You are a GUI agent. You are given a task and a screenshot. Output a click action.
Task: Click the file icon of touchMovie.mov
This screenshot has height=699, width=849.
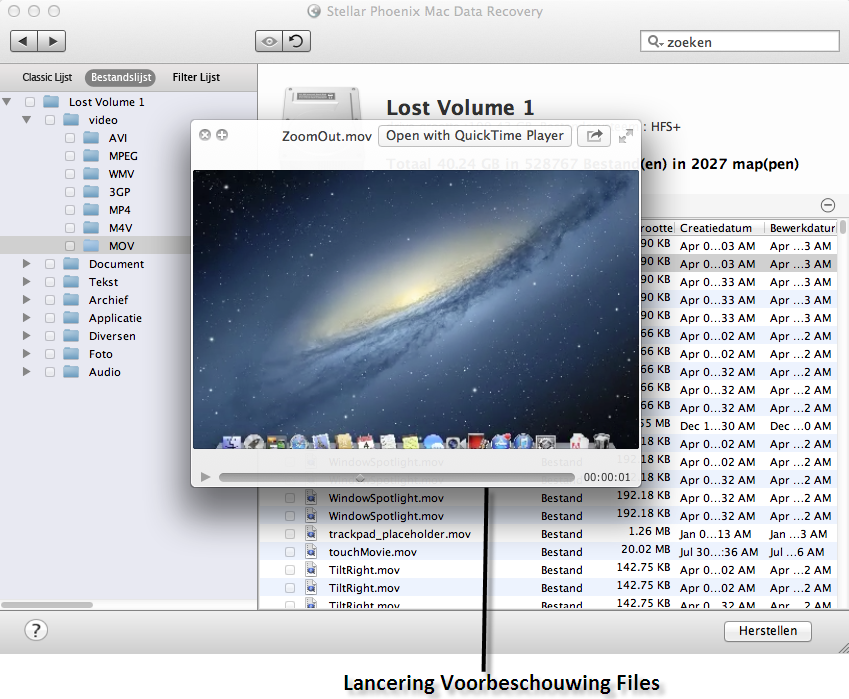(x=311, y=552)
